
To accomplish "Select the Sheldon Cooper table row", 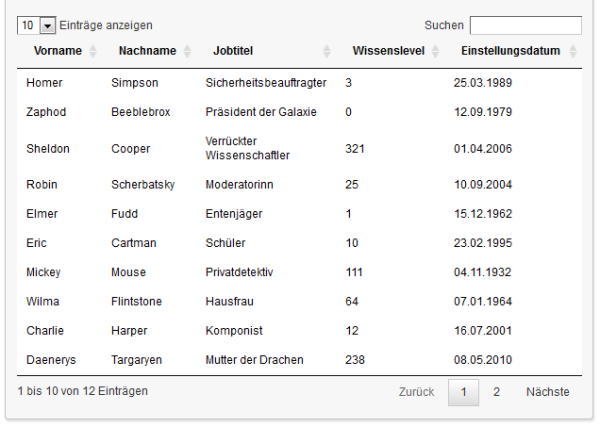I will point(299,149).
